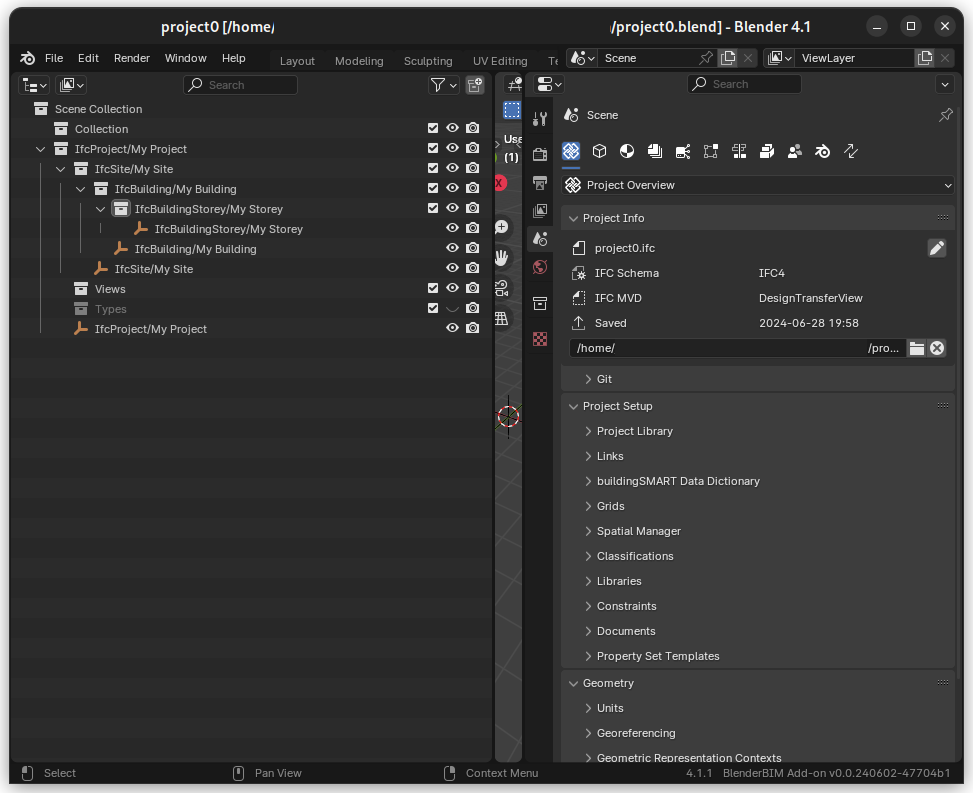Select the Project Overview BIM tab icon
The height and width of the screenshot is (793, 973).
coord(571,152)
